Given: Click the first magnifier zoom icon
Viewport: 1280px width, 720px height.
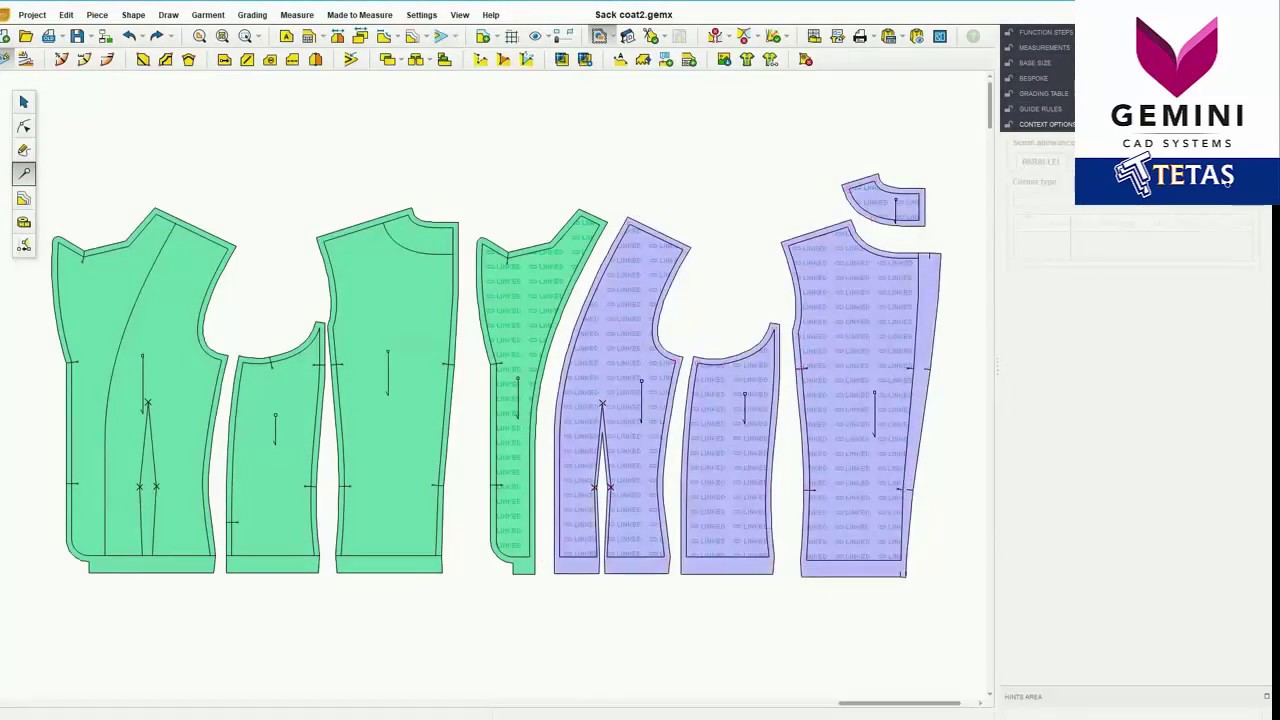Looking at the screenshot, I should [200, 36].
